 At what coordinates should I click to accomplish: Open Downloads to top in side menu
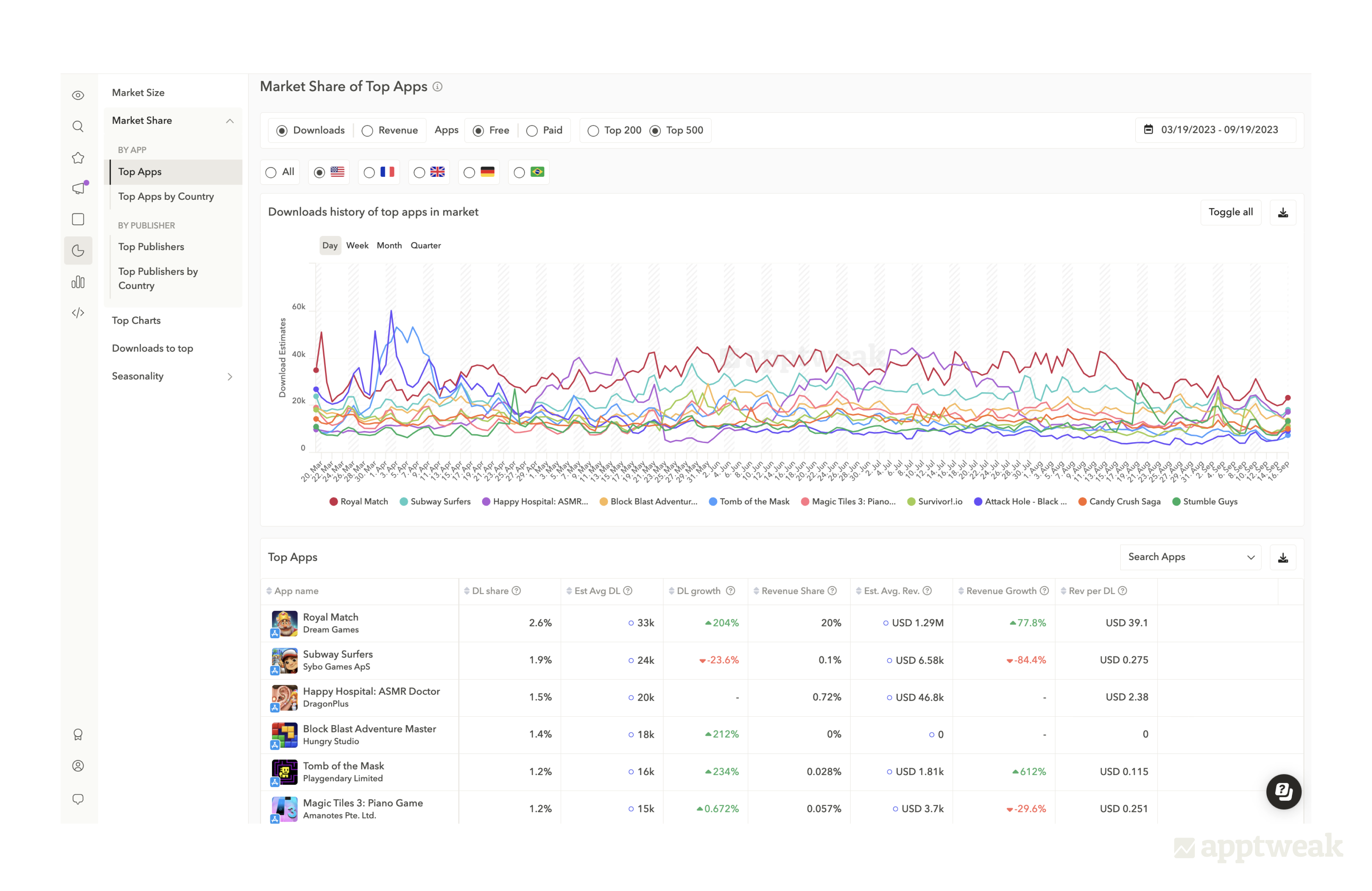tap(152, 348)
